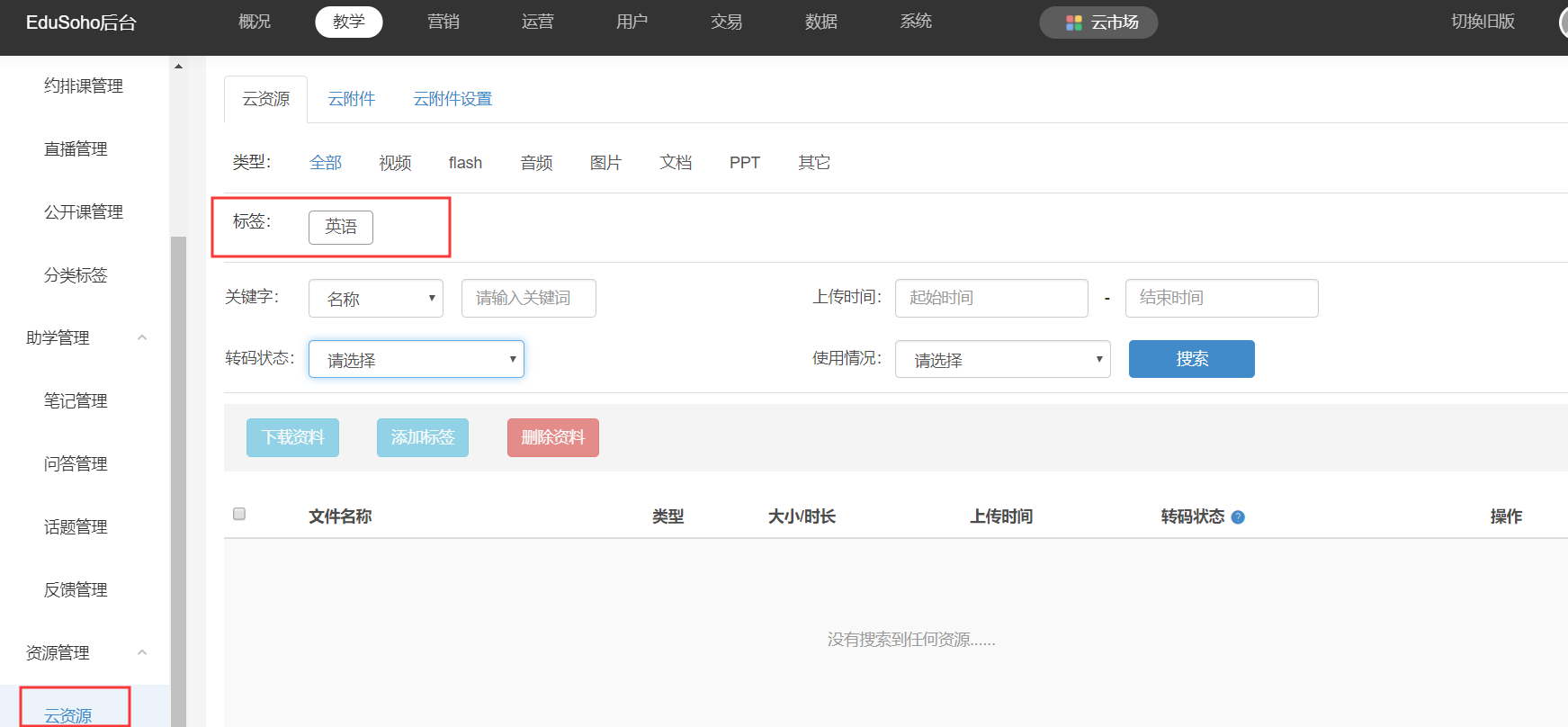1568x727 pixels.
Task: Switch to the 云附件设置 tab
Action: tap(452, 99)
